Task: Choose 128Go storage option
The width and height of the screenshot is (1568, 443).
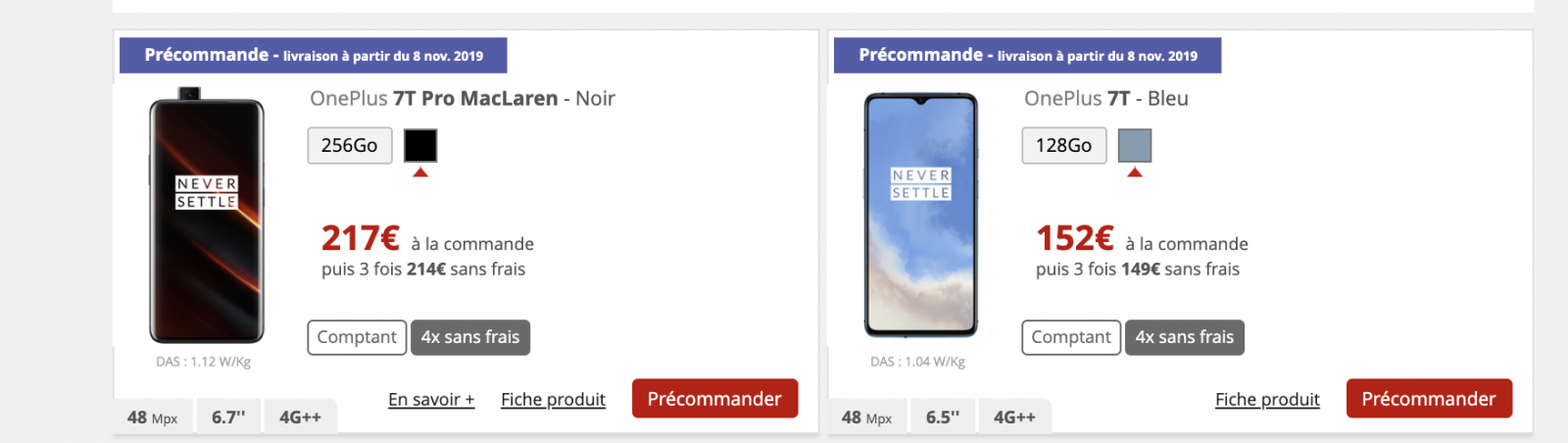Action: tap(1064, 145)
